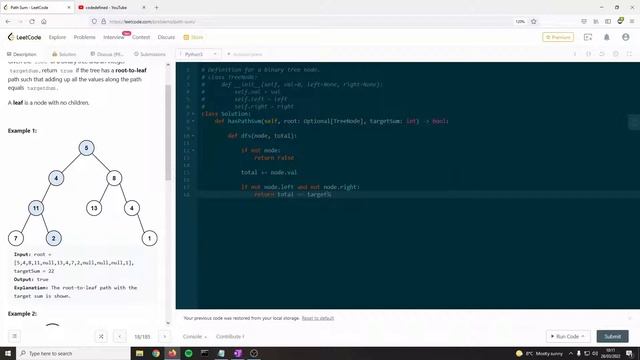This screenshot has width=640, height=360.
Task: Collapse the hasPathSum fold arrow
Action: (x=193, y=121)
